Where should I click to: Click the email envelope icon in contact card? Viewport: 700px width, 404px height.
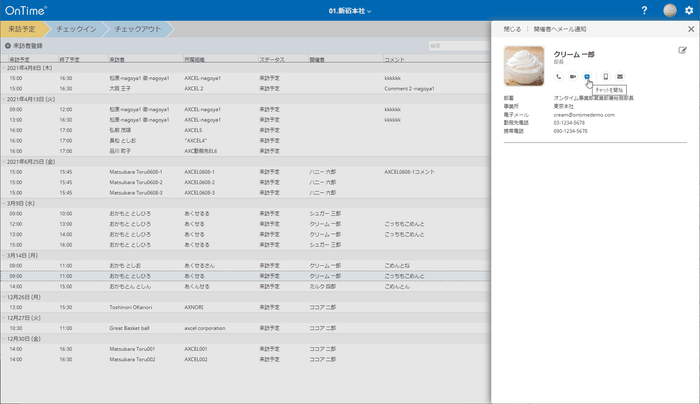click(620, 77)
